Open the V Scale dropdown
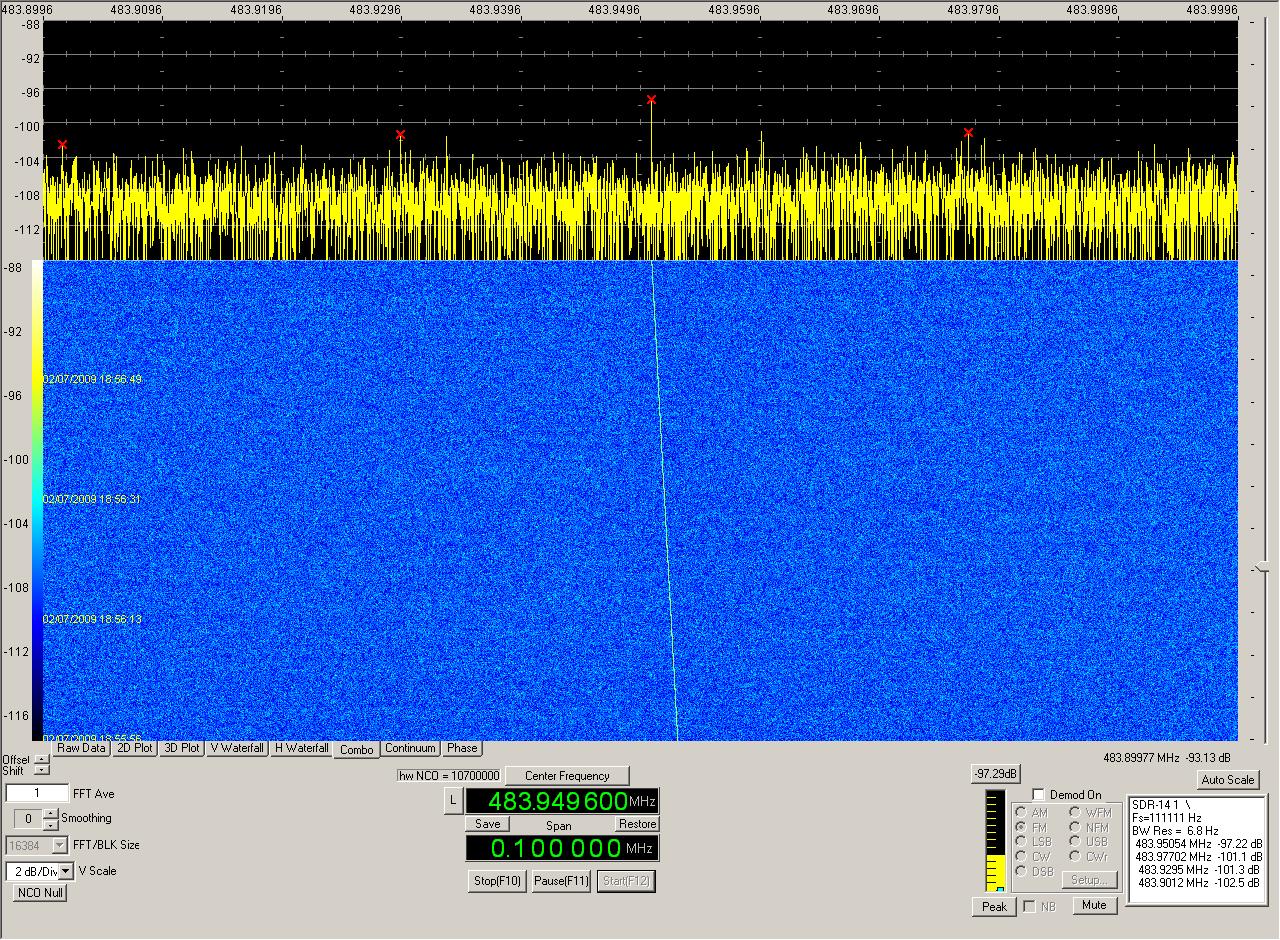The image size is (1280, 940). pos(66,871)
